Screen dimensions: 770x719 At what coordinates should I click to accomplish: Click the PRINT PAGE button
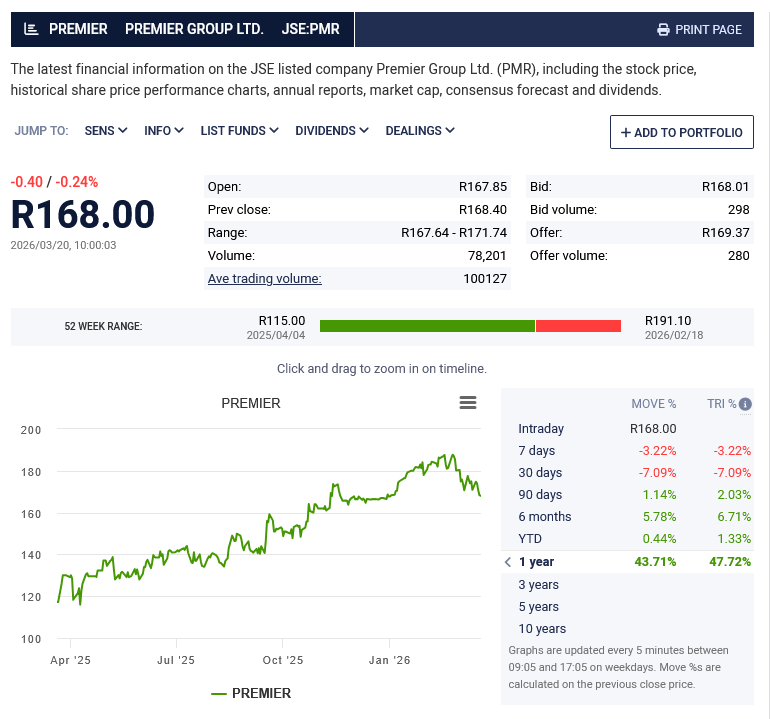[699, 29]
